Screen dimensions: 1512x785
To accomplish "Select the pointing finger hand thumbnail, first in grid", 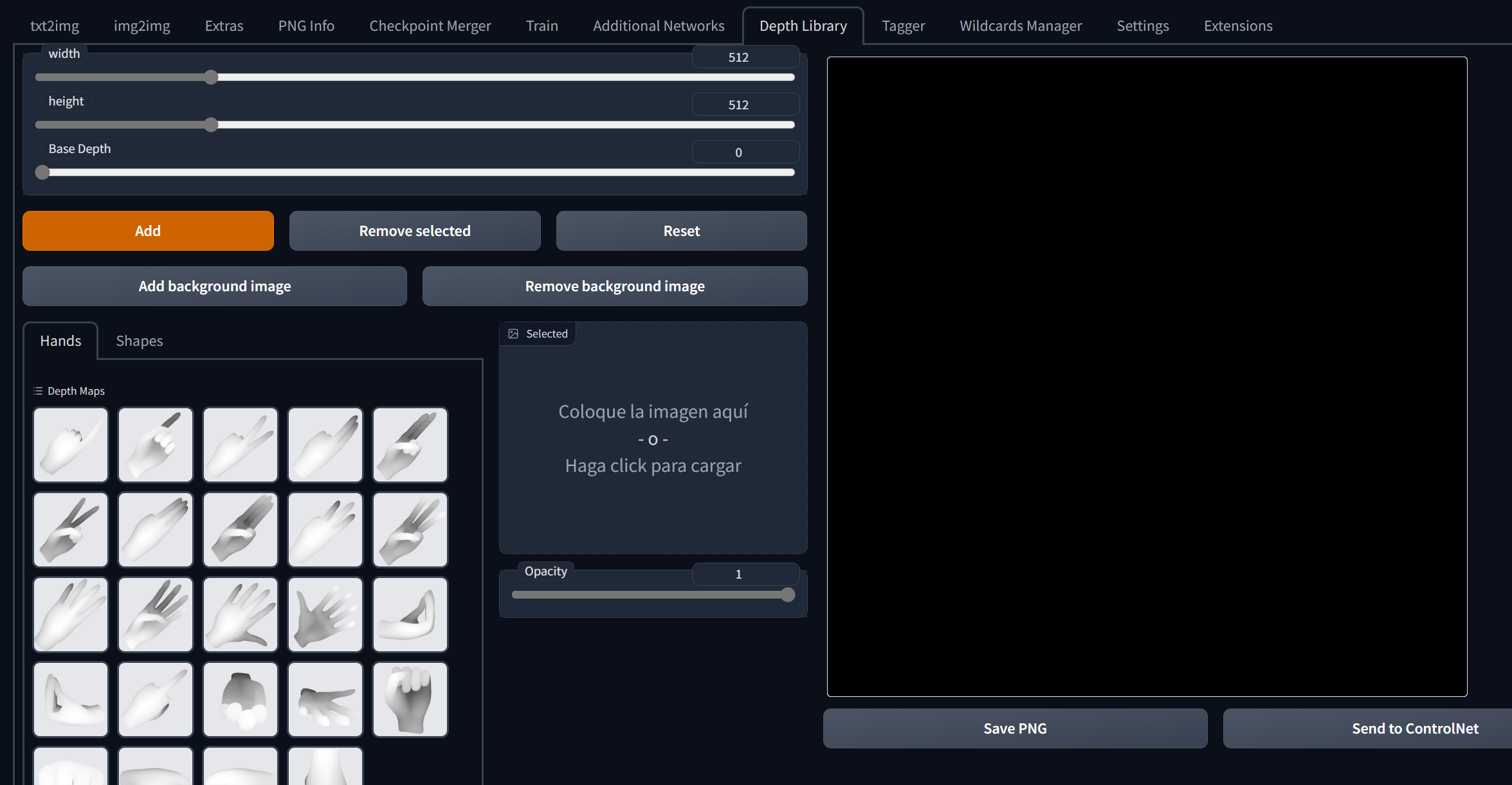I will click(71, 444).
